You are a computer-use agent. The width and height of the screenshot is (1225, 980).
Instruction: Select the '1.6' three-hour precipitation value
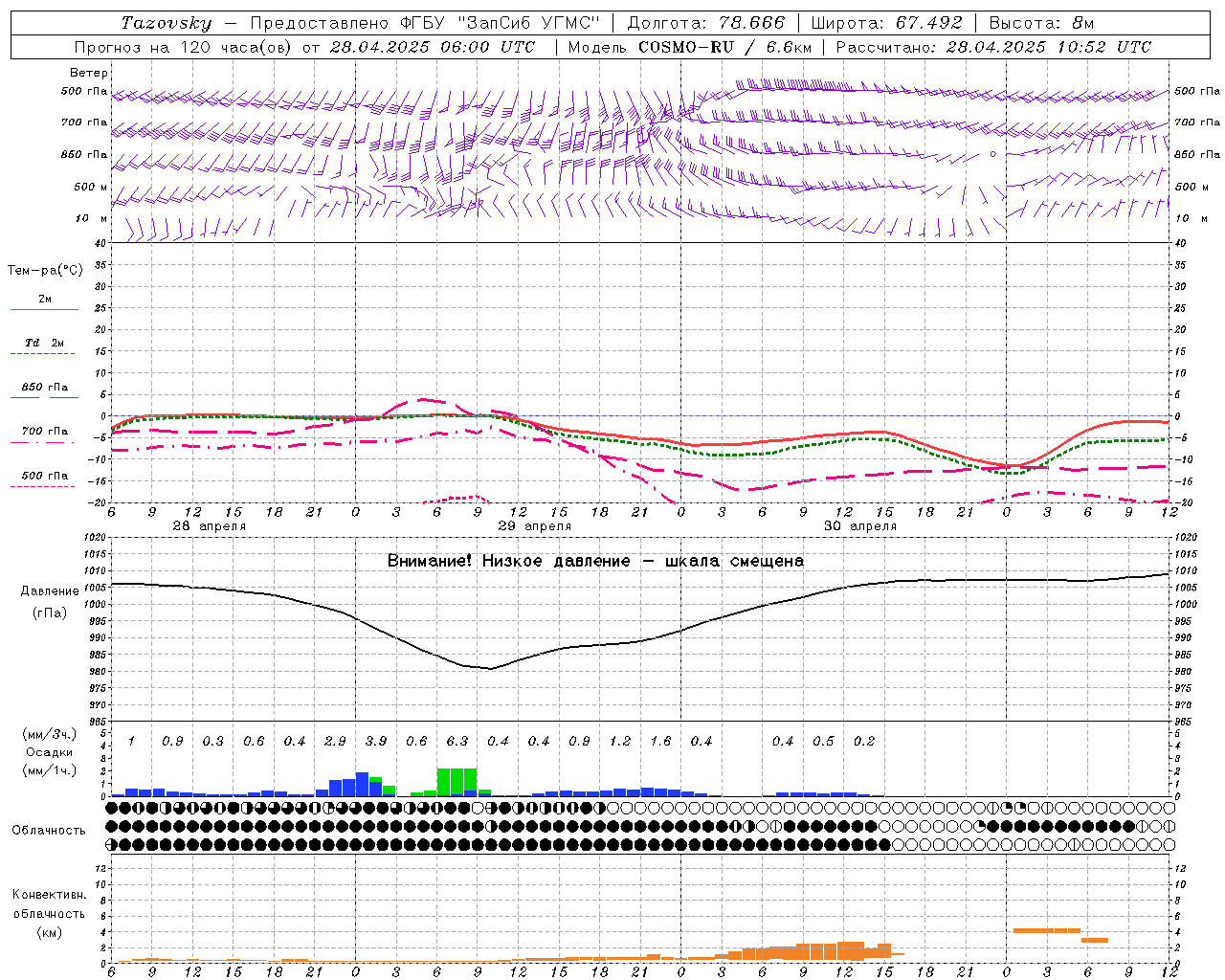click(x=660, y=742)
